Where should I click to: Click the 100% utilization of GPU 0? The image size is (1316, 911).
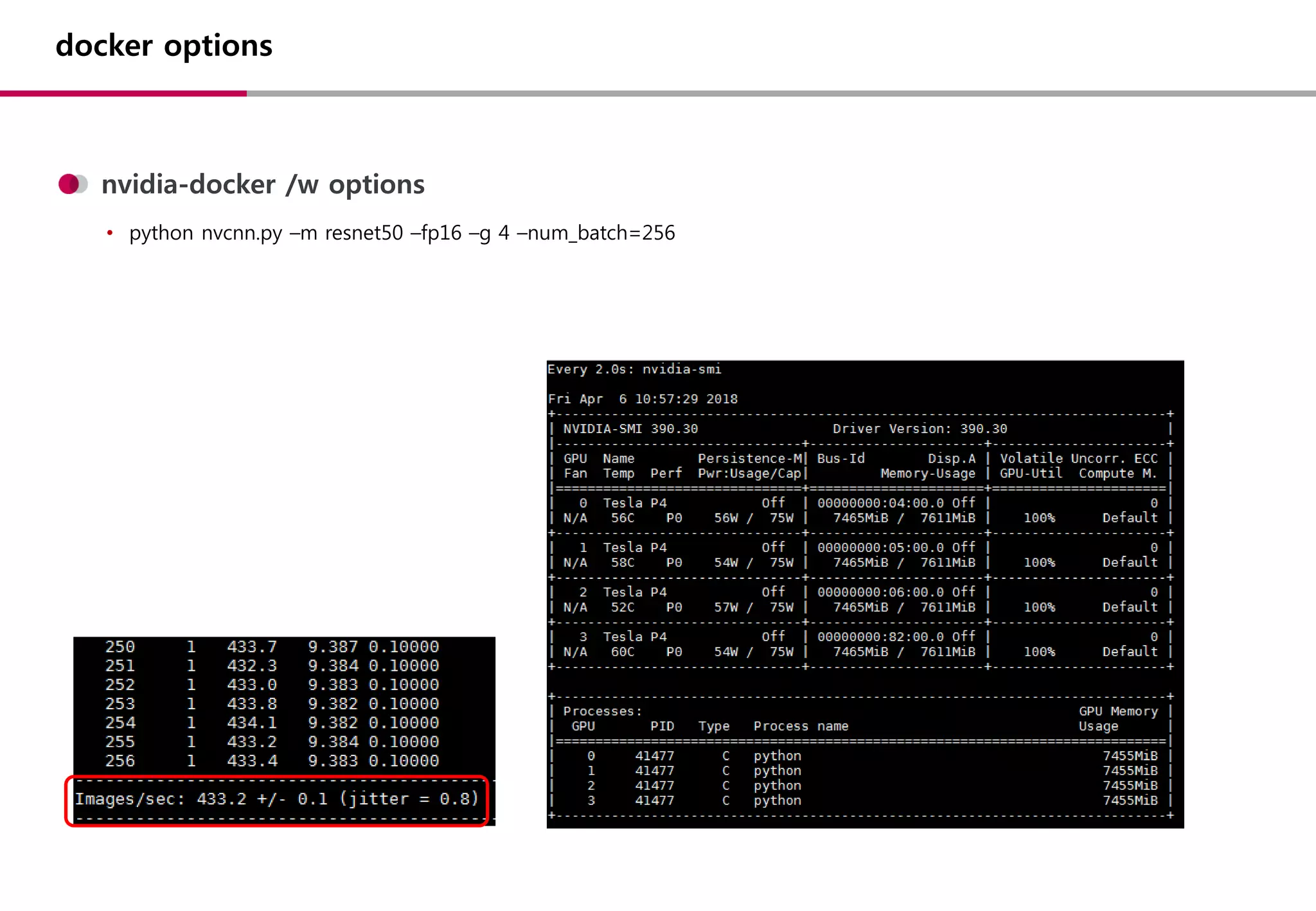tap(1039, 518)
